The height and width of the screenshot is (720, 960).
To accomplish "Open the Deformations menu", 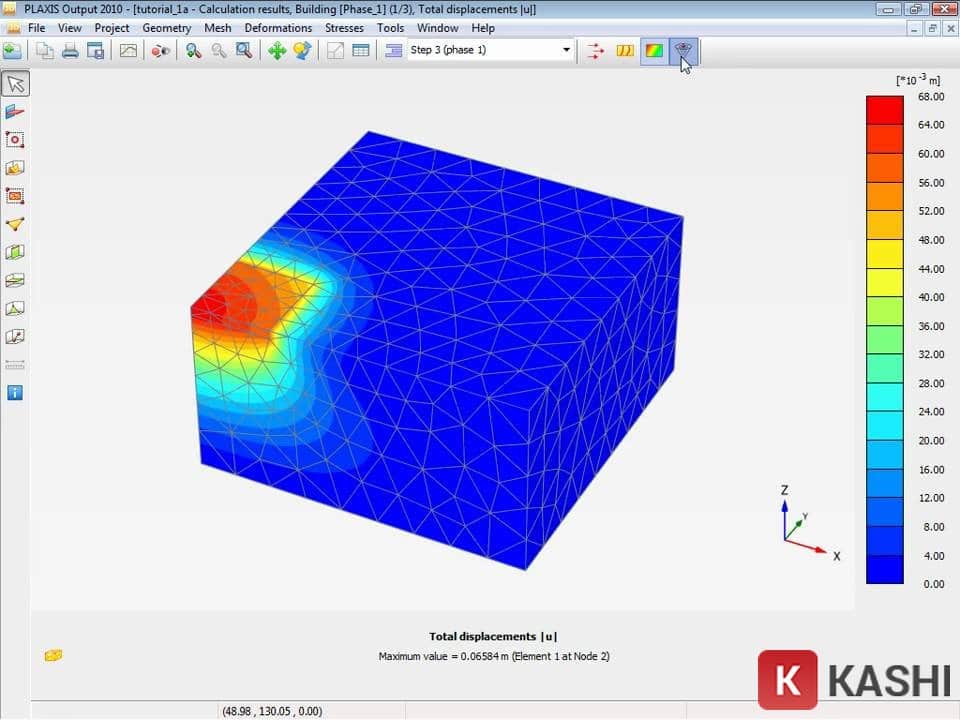I will [x=278, y=28].
